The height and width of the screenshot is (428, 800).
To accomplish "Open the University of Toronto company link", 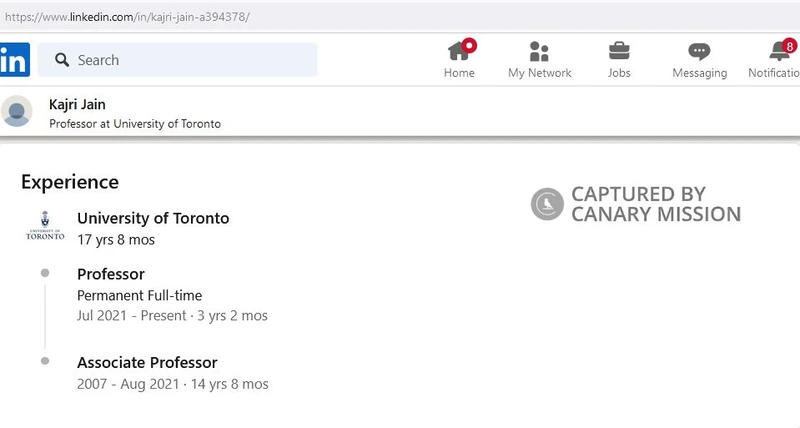I will pos(153,218).
